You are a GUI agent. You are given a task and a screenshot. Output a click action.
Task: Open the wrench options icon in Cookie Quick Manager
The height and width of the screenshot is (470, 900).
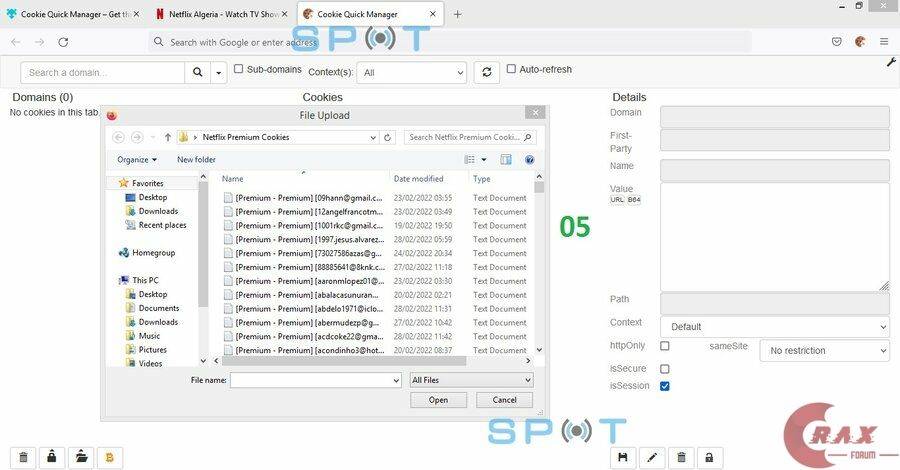tap(891, 62)
